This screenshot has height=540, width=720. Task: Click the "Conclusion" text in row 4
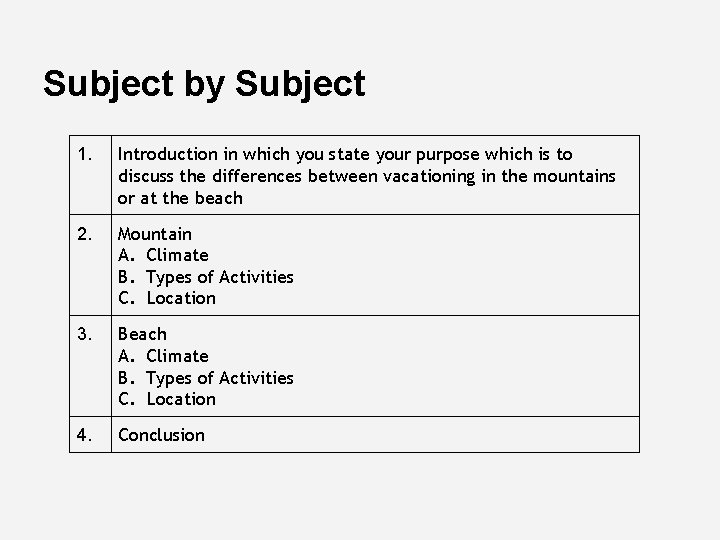pyautogui.click(x=161, y=435)
